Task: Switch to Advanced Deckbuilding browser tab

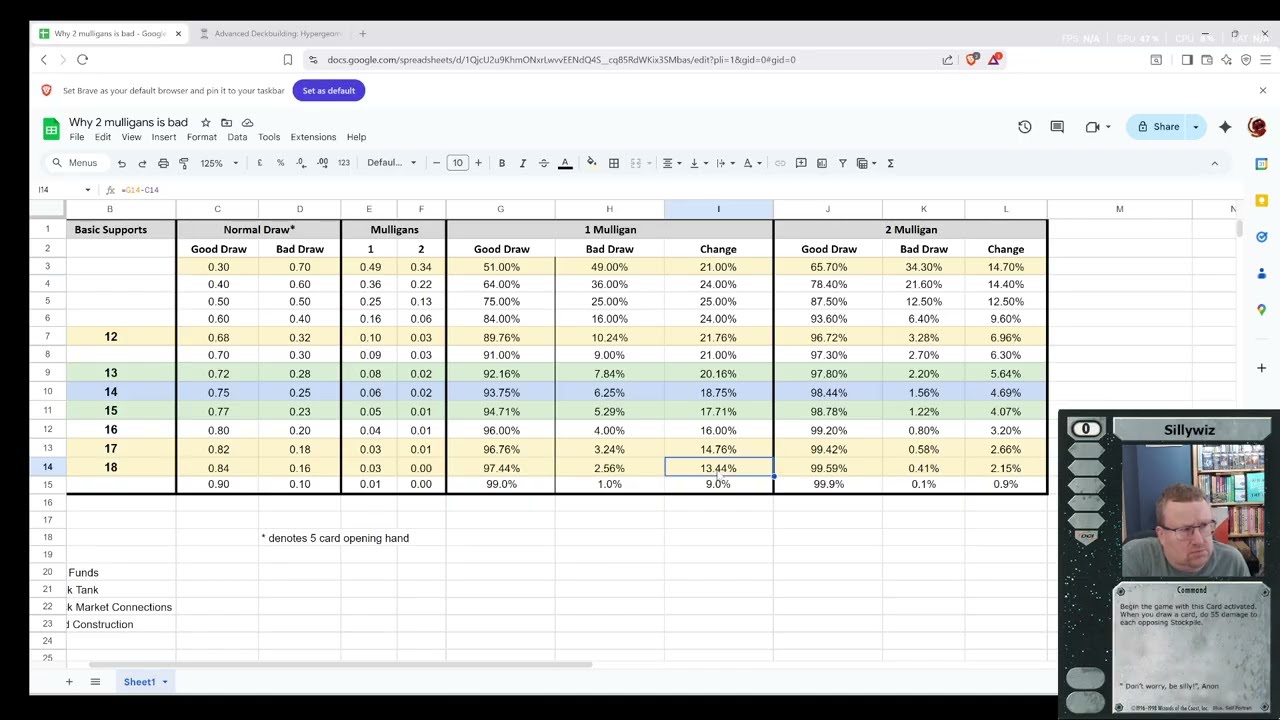Action: (270, 33)
